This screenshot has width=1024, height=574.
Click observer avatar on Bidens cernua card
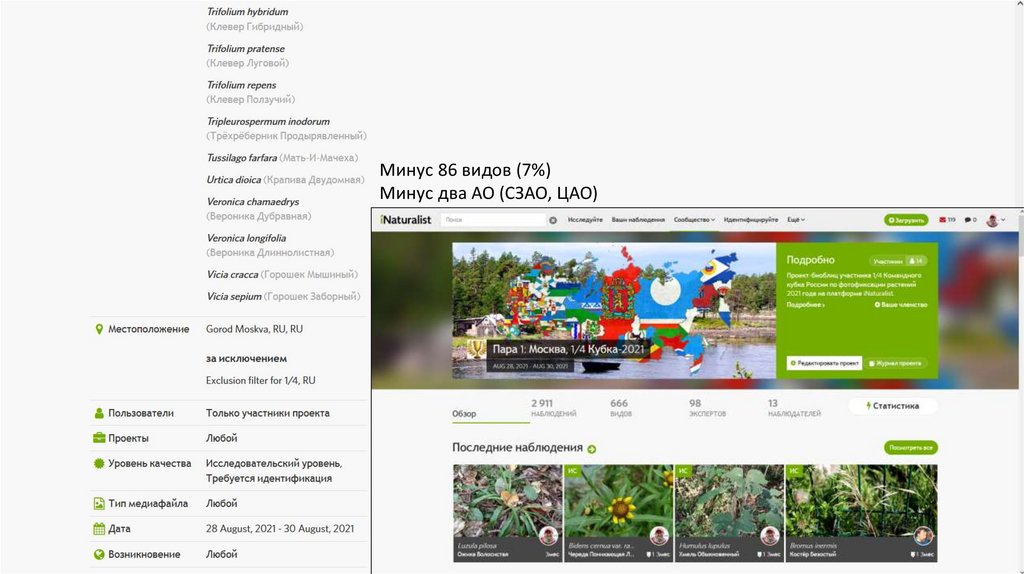point(660,535)
